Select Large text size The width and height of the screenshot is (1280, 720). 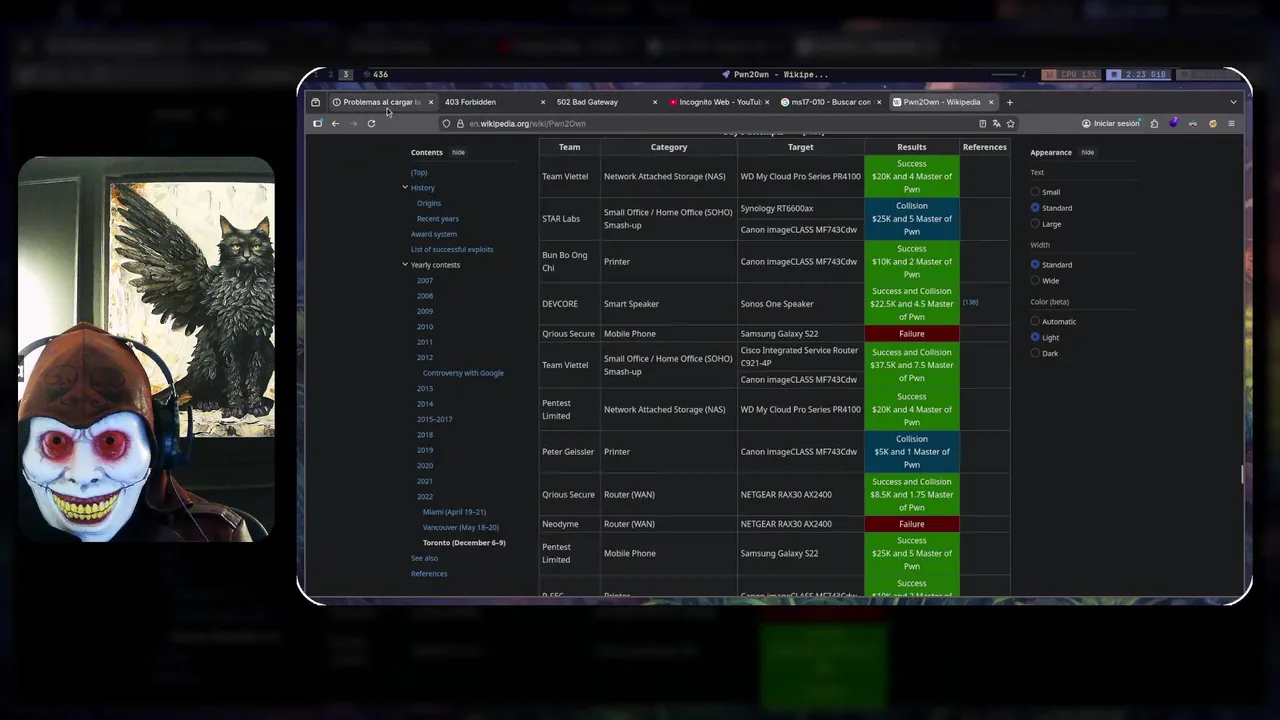point(1035,224)
